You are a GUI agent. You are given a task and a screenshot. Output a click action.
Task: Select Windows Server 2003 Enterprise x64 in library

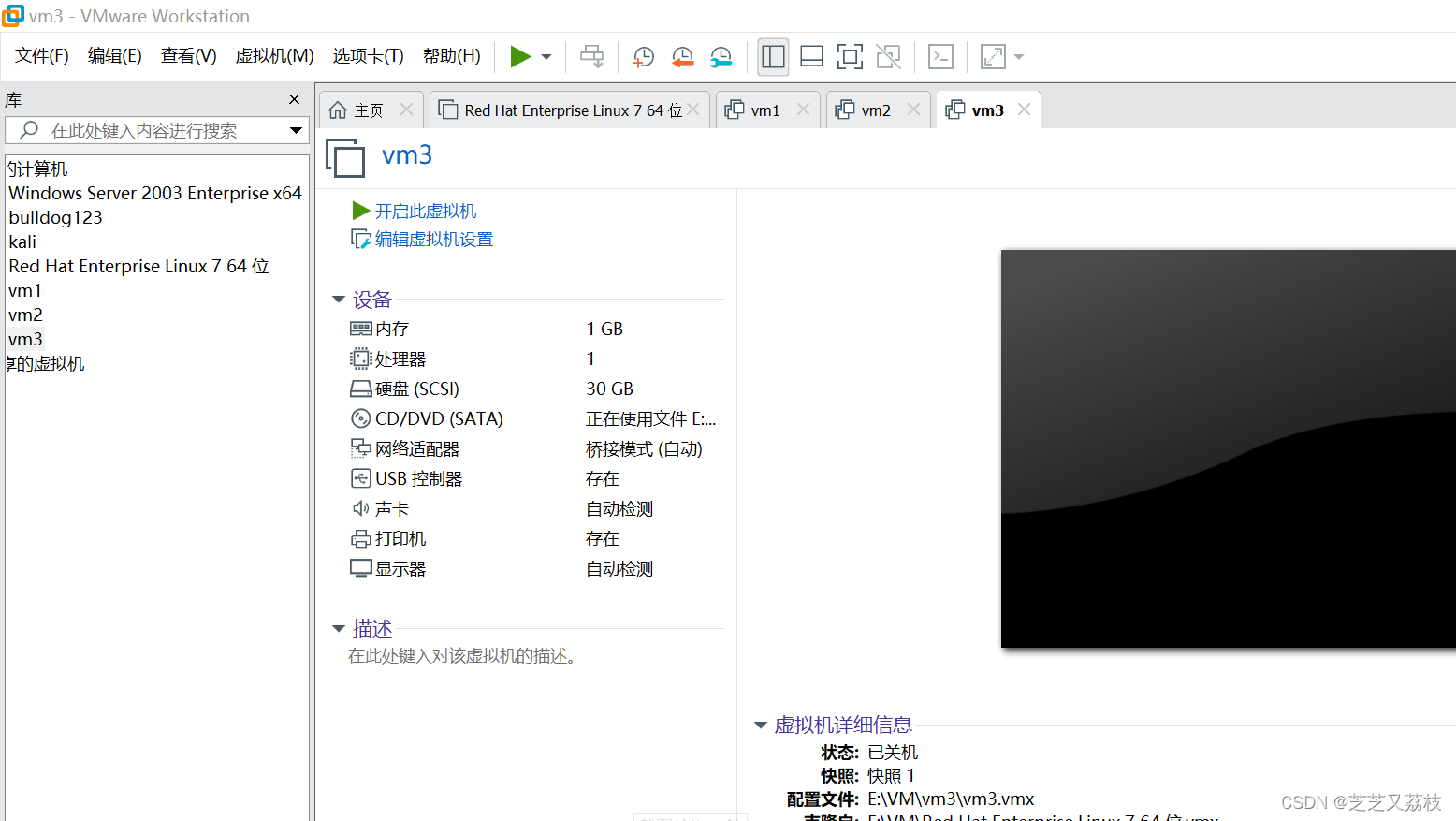pos(155,193)
